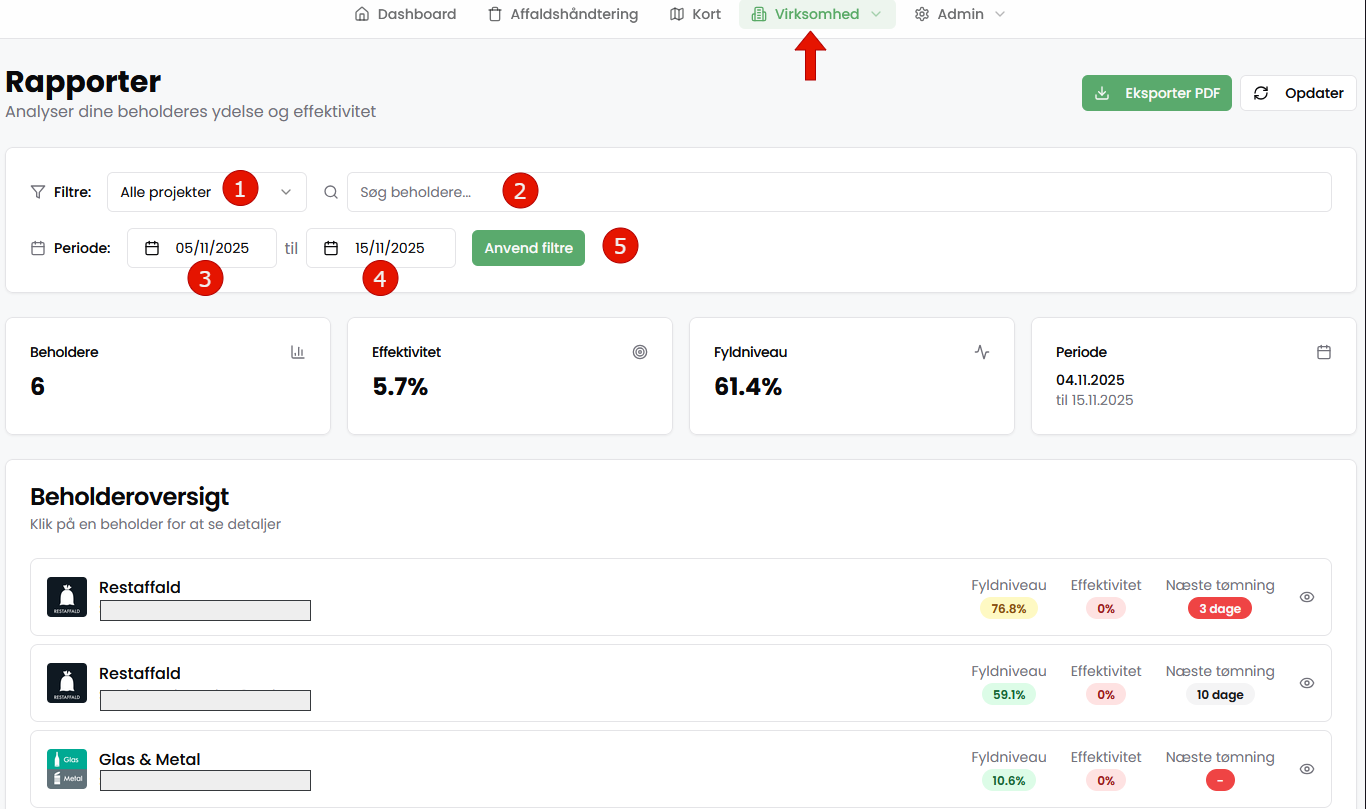Expand the Admin menu
1366x809 pixels.
pyautogui.click(x=959, y=14)
